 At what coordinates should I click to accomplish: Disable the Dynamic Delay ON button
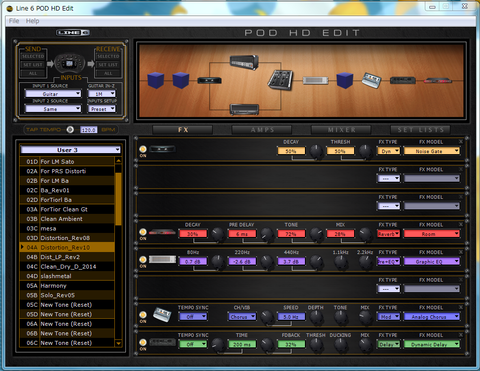coord(143,342)
